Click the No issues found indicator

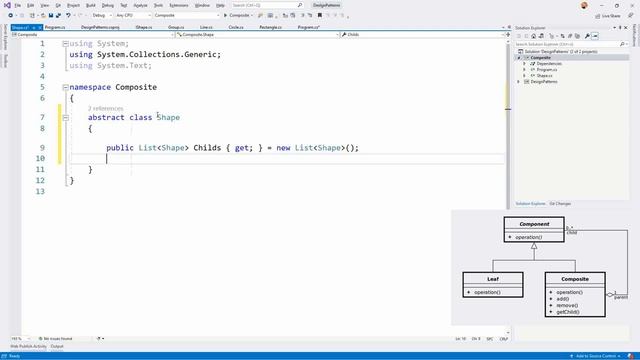(x=56, y=338)
